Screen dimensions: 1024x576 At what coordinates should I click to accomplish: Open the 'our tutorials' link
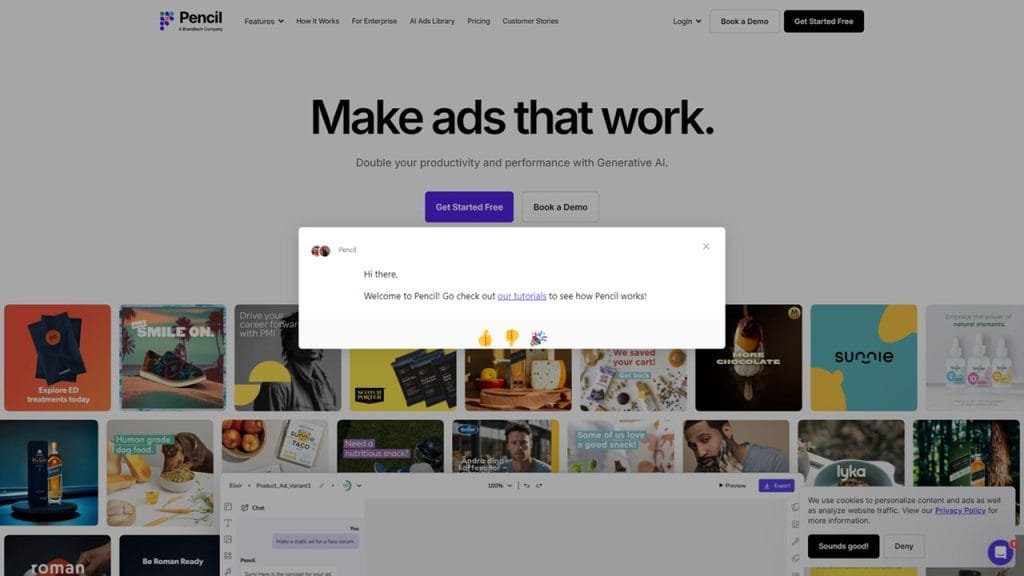[x=522, y=296]
